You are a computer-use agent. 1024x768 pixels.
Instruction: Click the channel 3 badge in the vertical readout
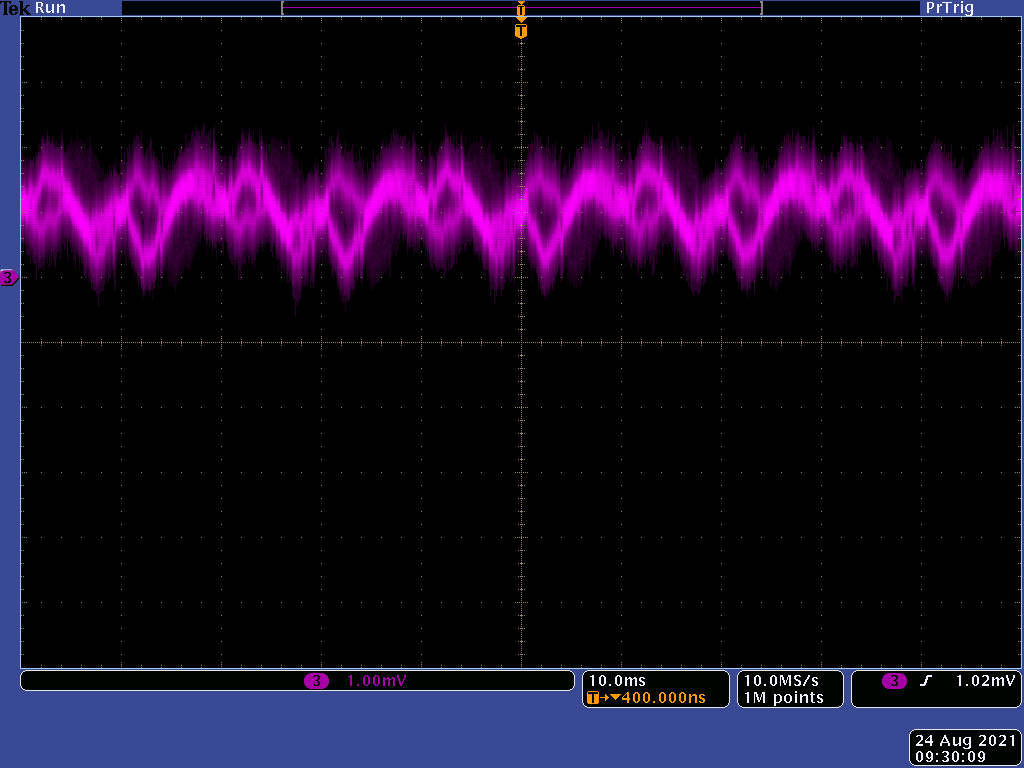316,681
